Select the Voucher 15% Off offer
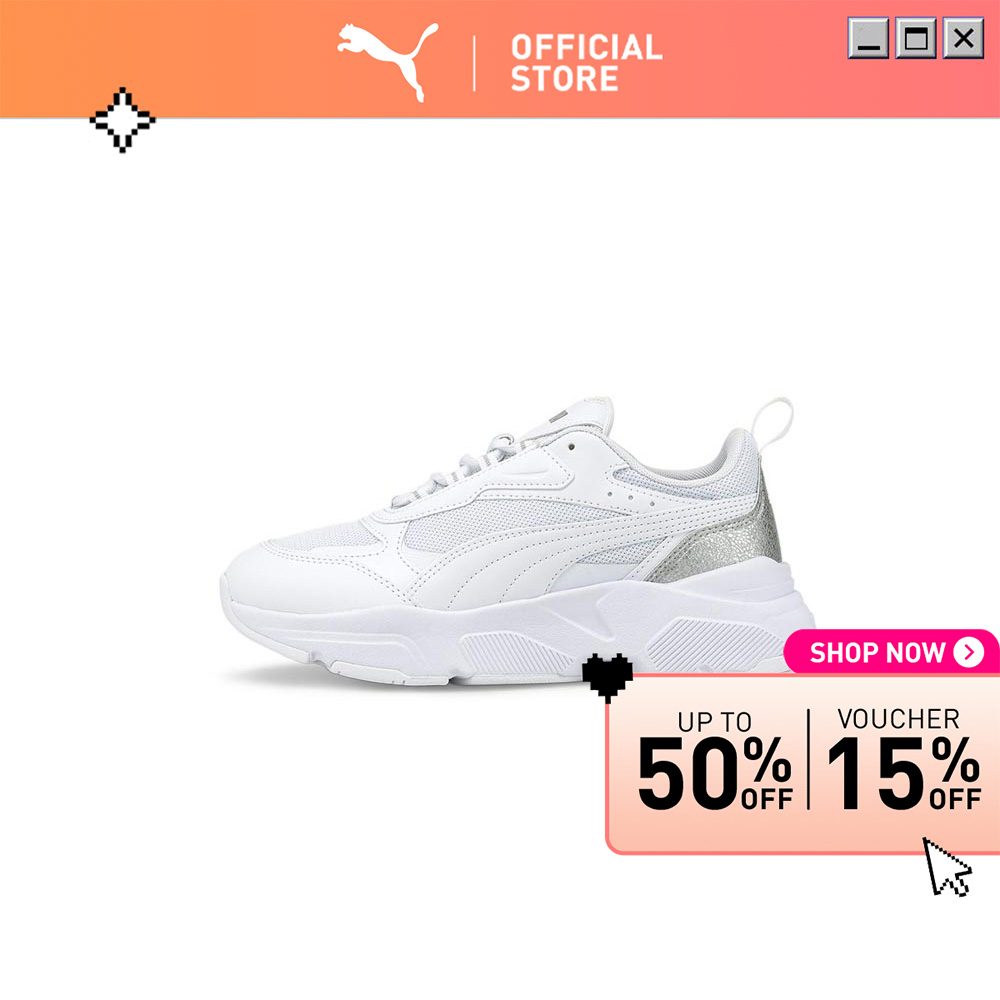This screenshot has width=1000, height=1000. 903,759
